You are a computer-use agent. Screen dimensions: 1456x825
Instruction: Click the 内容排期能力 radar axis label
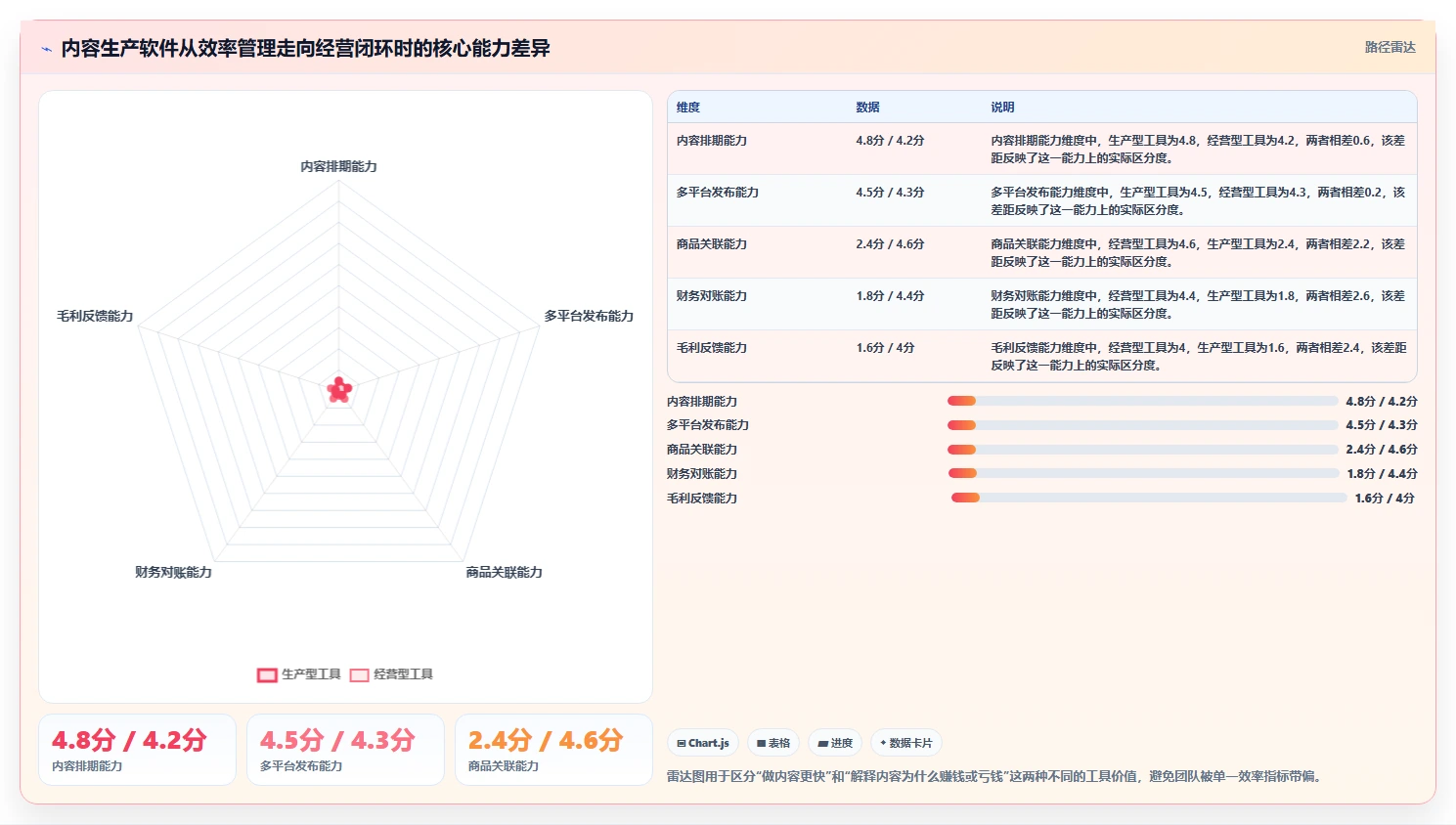[338, 167]
